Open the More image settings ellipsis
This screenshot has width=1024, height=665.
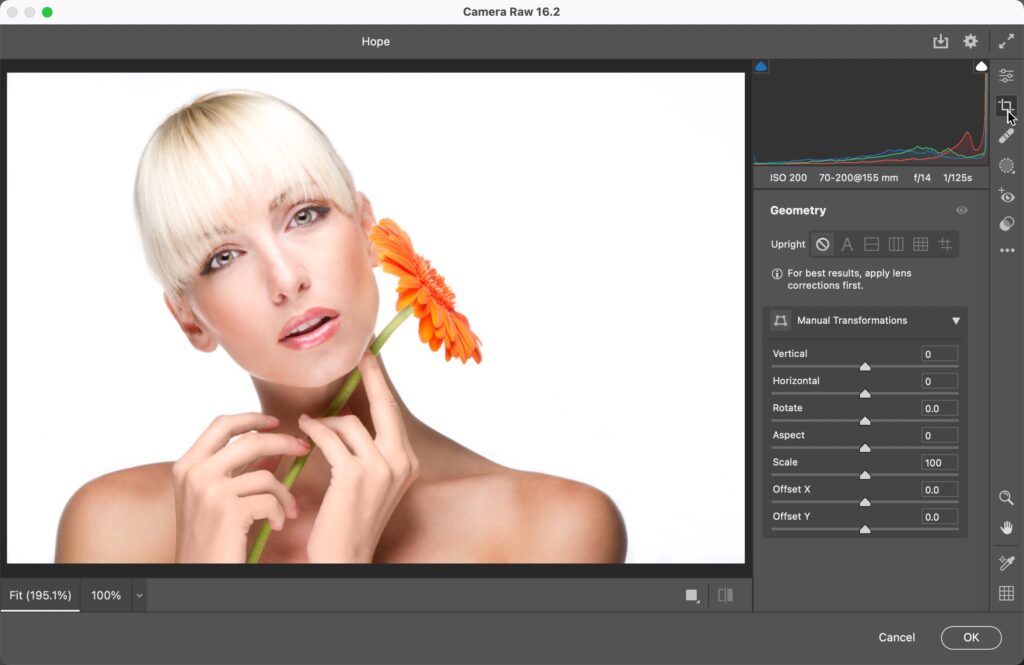pos(1007,250)
